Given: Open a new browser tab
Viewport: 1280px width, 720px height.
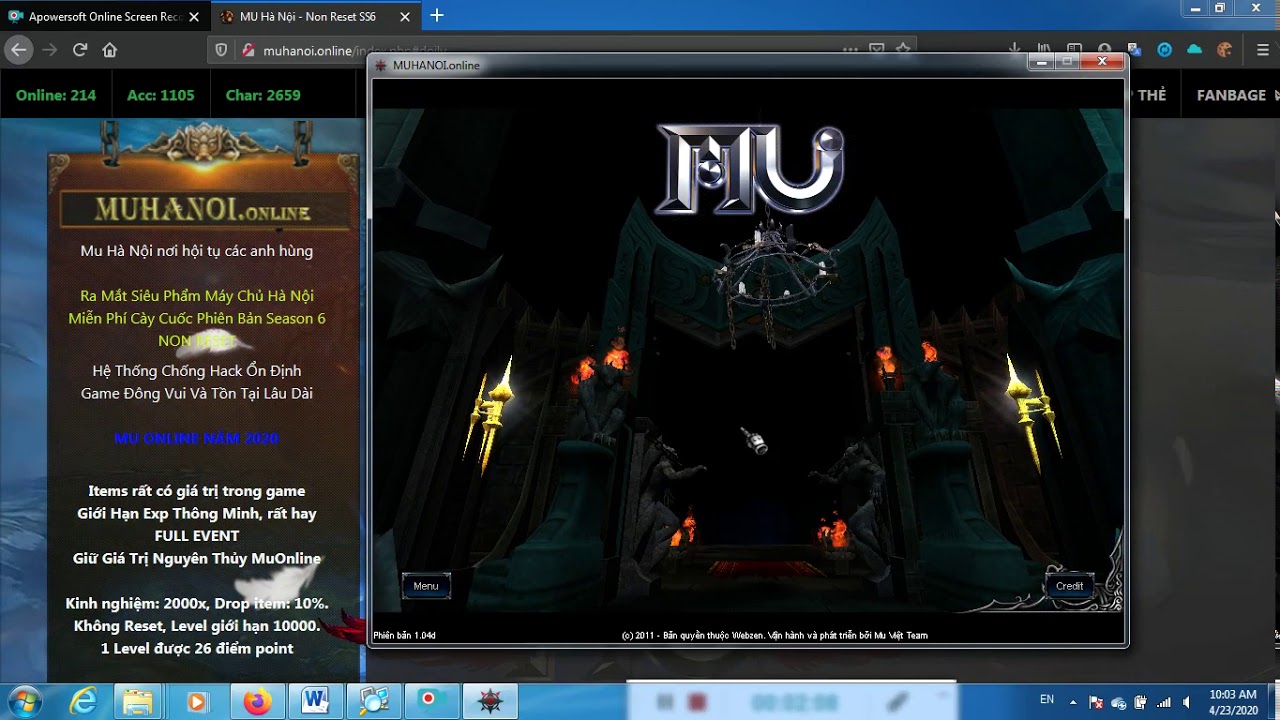Looking at the screenshot, I should pyautogui.click(x=437, y=16).
